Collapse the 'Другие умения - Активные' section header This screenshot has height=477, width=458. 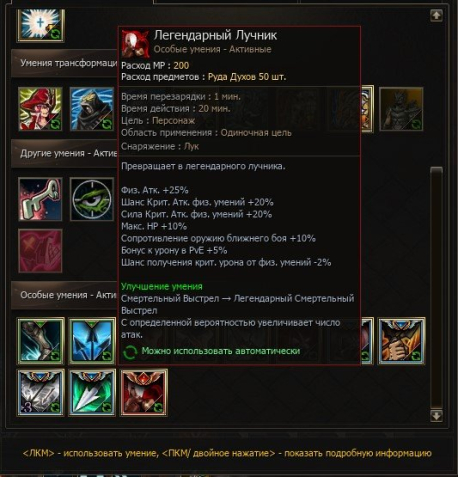65,153
